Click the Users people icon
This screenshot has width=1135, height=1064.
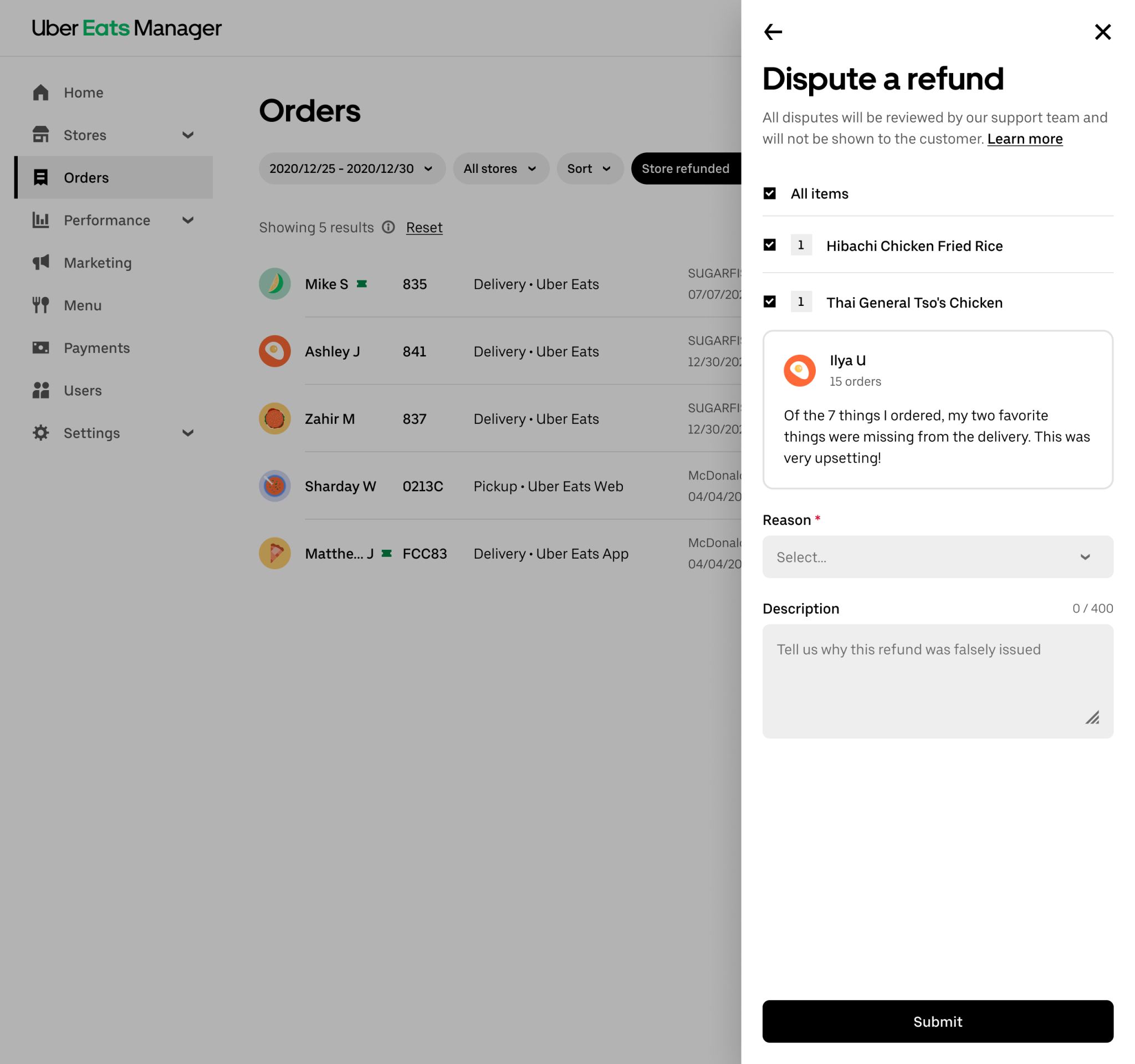pyautogui.click(x=41, y=391)
